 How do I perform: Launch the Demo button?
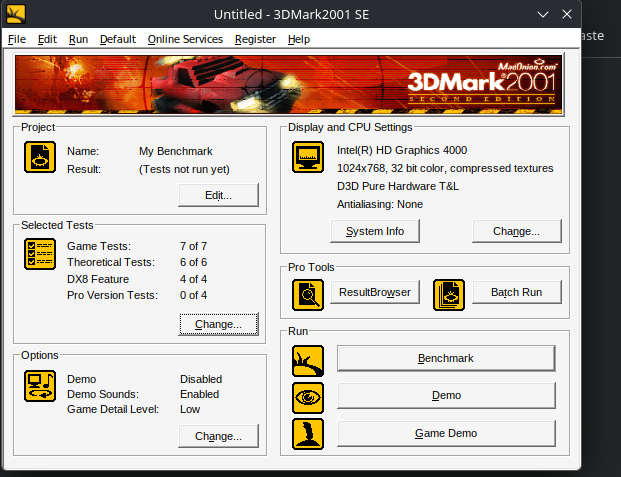pos(446,395)
